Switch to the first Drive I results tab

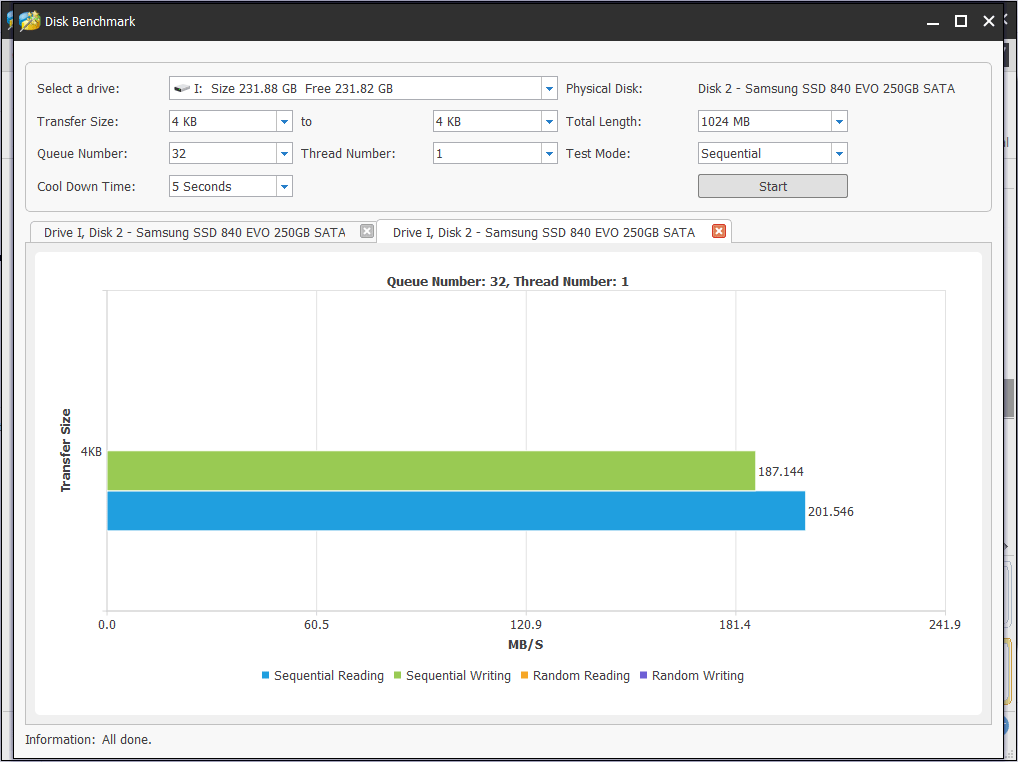194,232
